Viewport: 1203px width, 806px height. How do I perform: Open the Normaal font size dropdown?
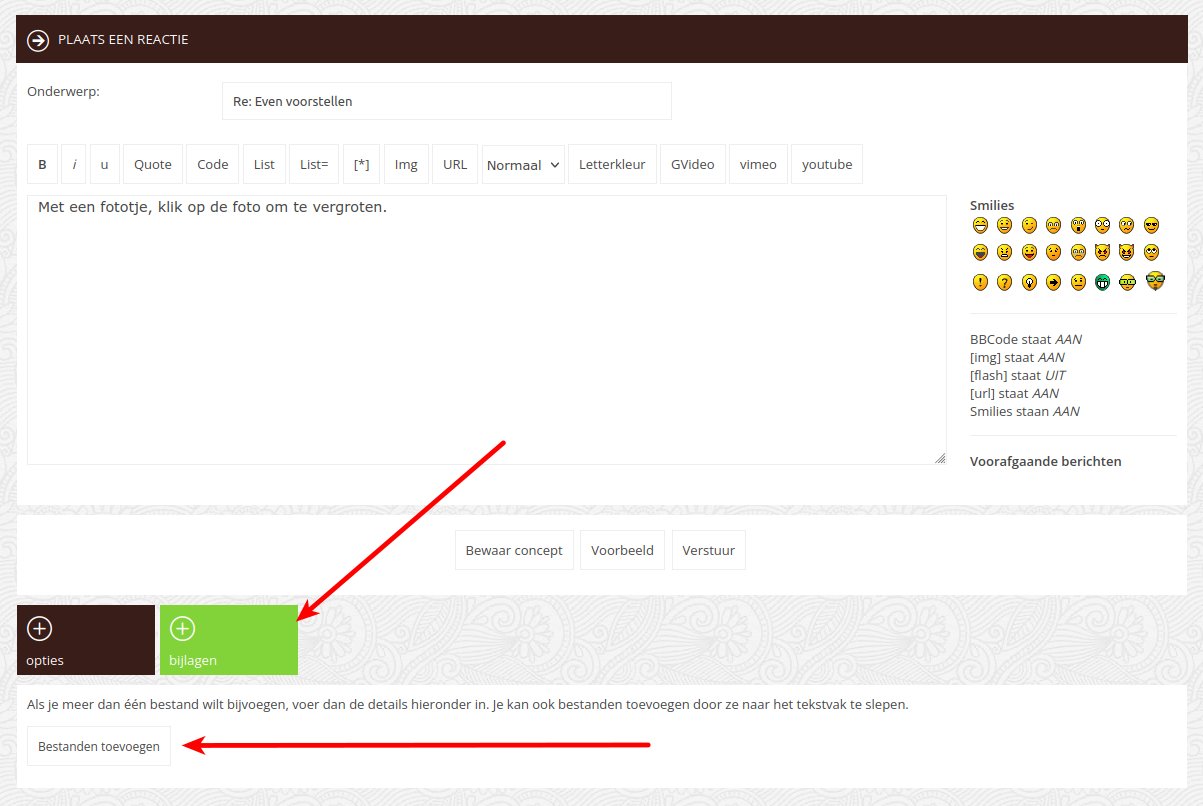coord(524,165)
